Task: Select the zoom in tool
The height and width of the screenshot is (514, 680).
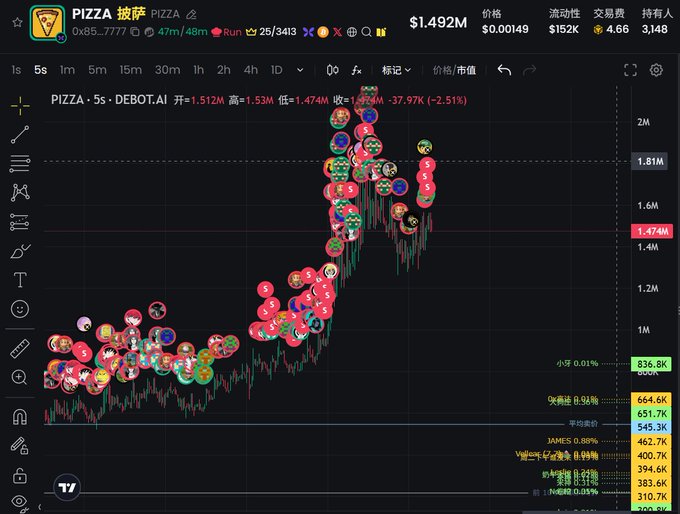Action: [x=20, y=377]
